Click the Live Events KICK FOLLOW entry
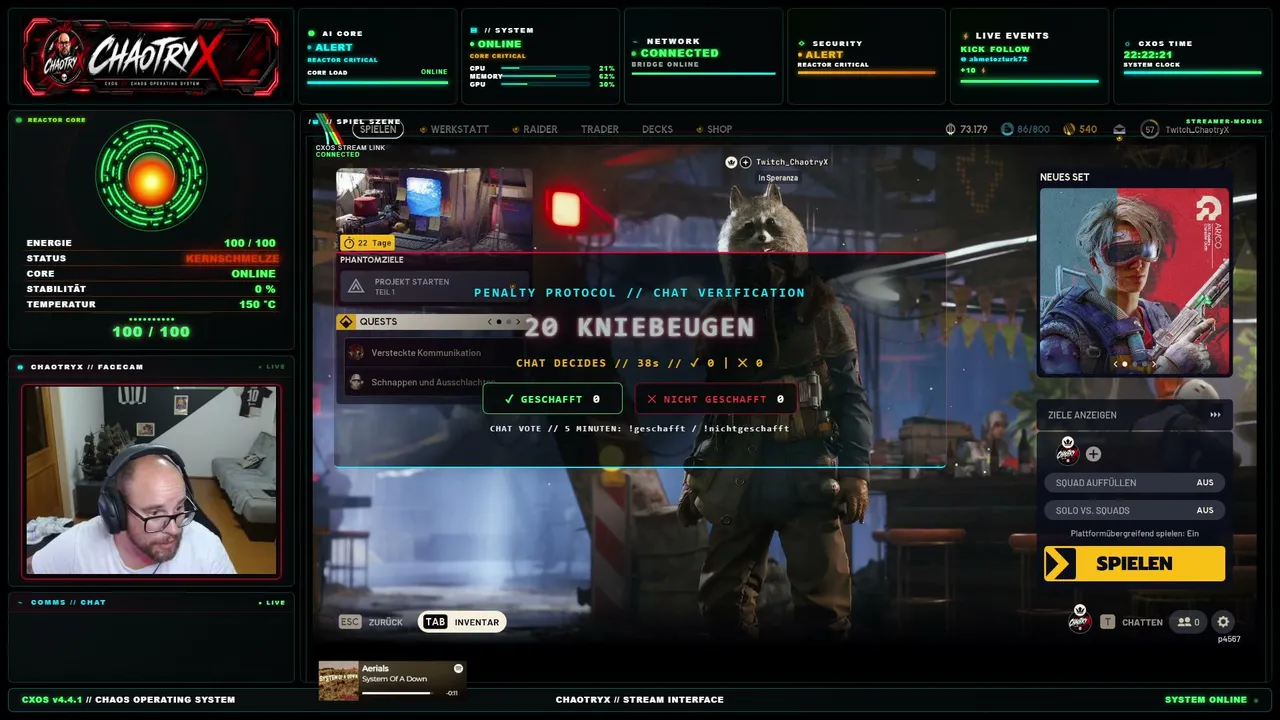The width and height of the screenshot is (1280, 720). tap(994, 49)
